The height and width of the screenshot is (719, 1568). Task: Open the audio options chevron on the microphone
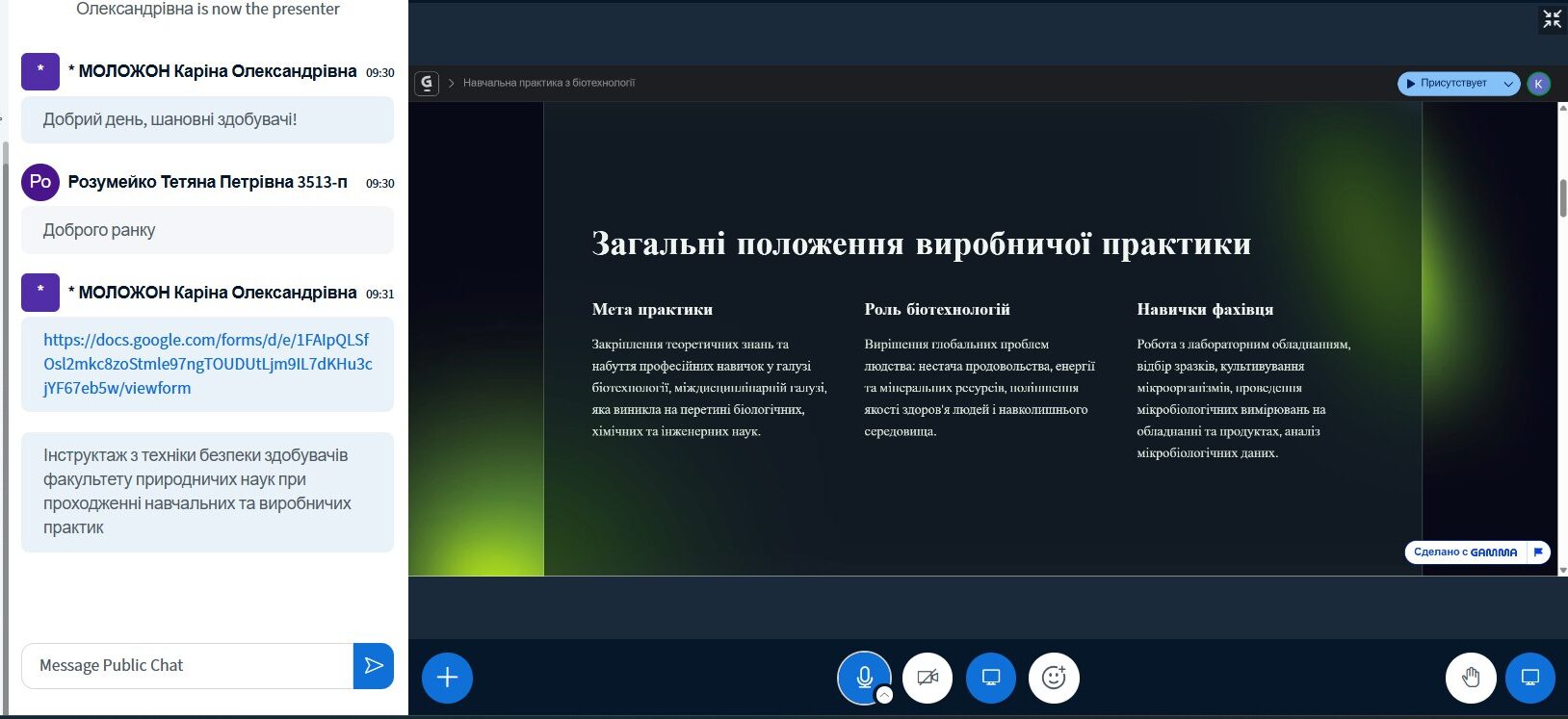pyautogui.click(x=884, y=696)
